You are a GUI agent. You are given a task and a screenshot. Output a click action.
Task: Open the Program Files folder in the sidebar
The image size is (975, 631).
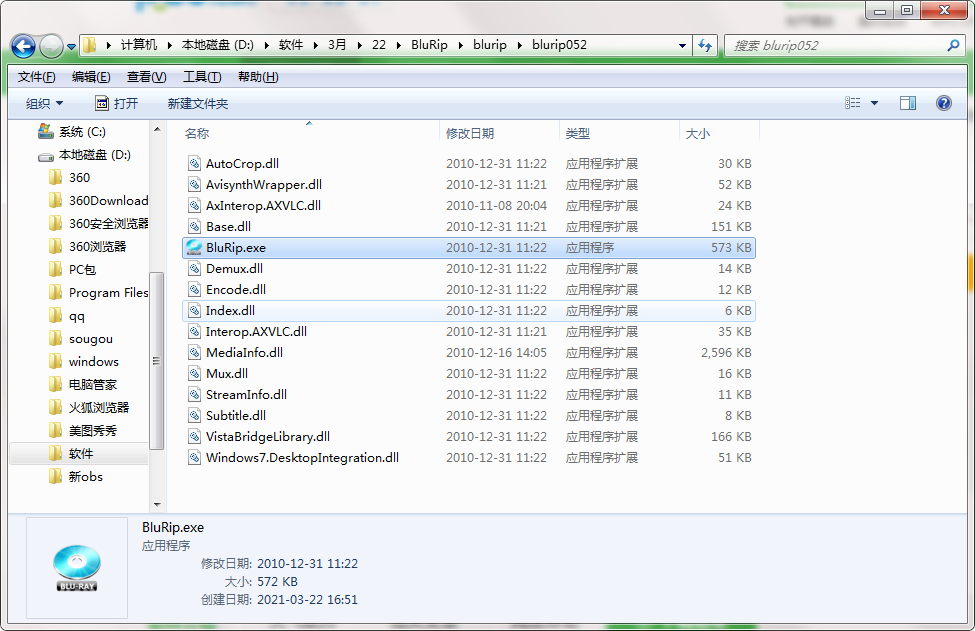pyautogui.click(x=98, y=293)
